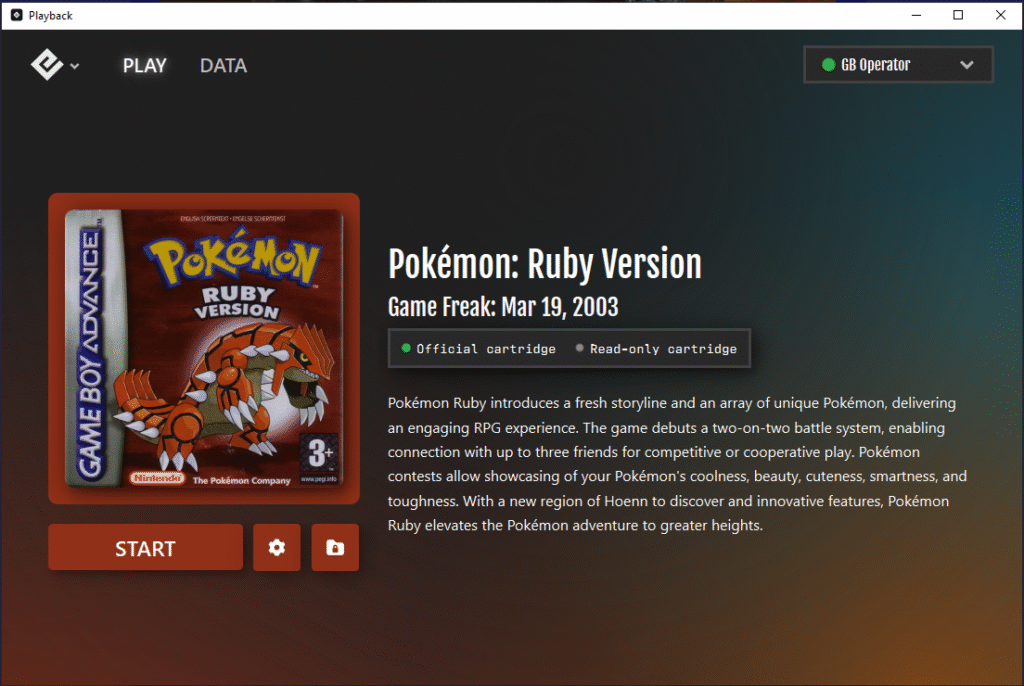This screenshot has width=1024, height=686.
Task: Switch to the DATA tab
Action: pos(223,65)
